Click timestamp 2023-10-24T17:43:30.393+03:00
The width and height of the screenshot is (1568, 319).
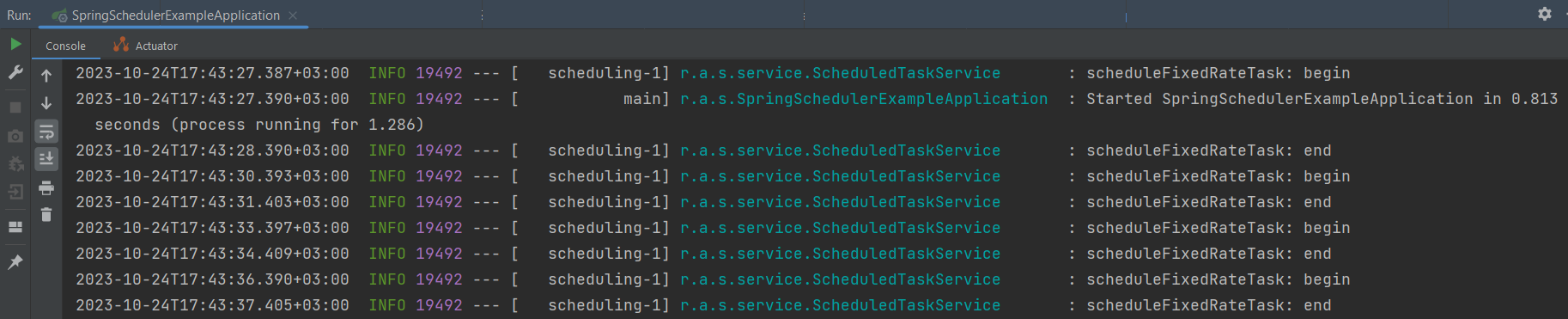tap(212, 176)
